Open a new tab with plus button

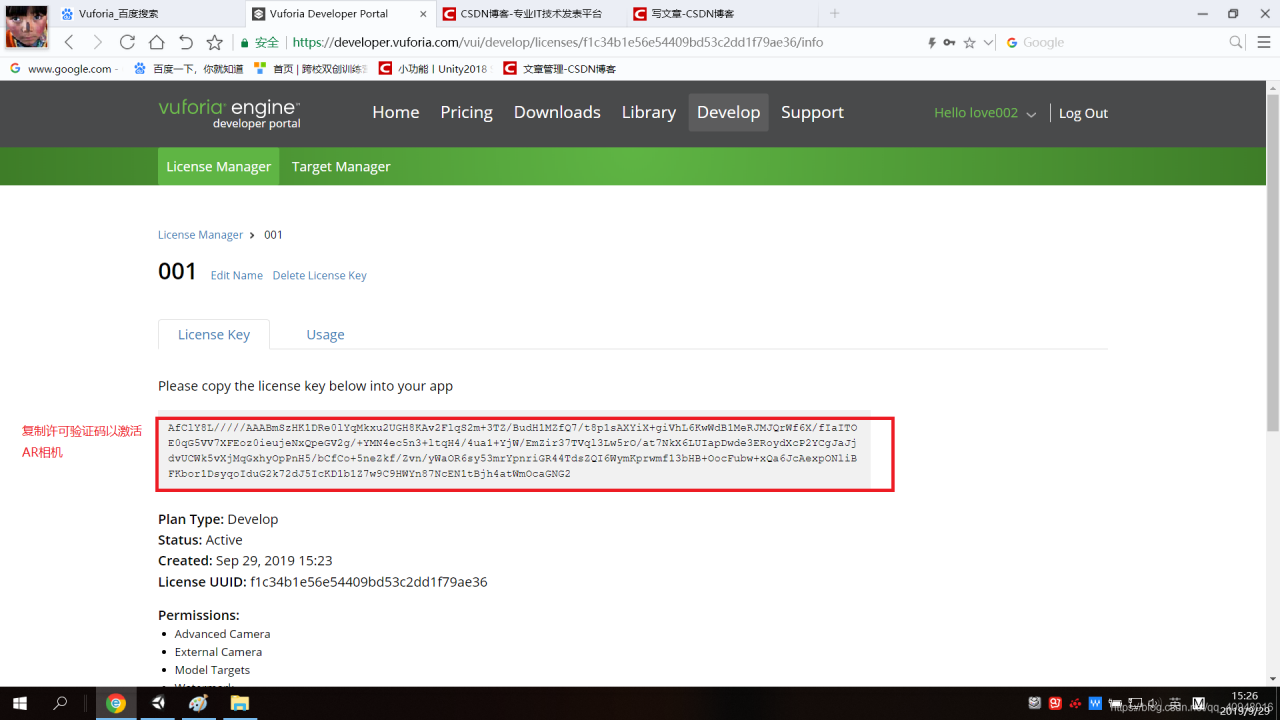click(x=835, y=13)
